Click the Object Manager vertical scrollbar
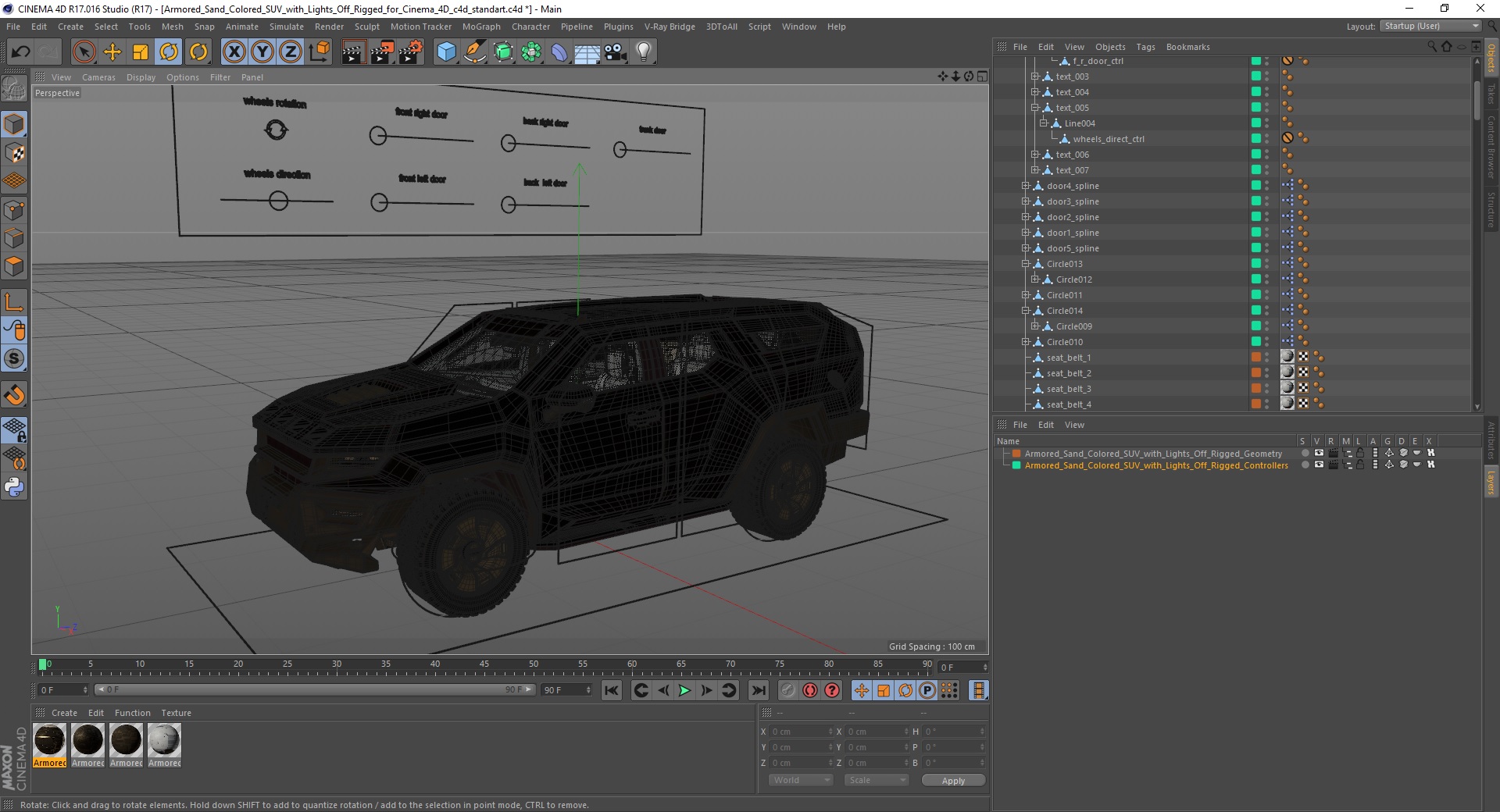 [x=1477, y=100]
